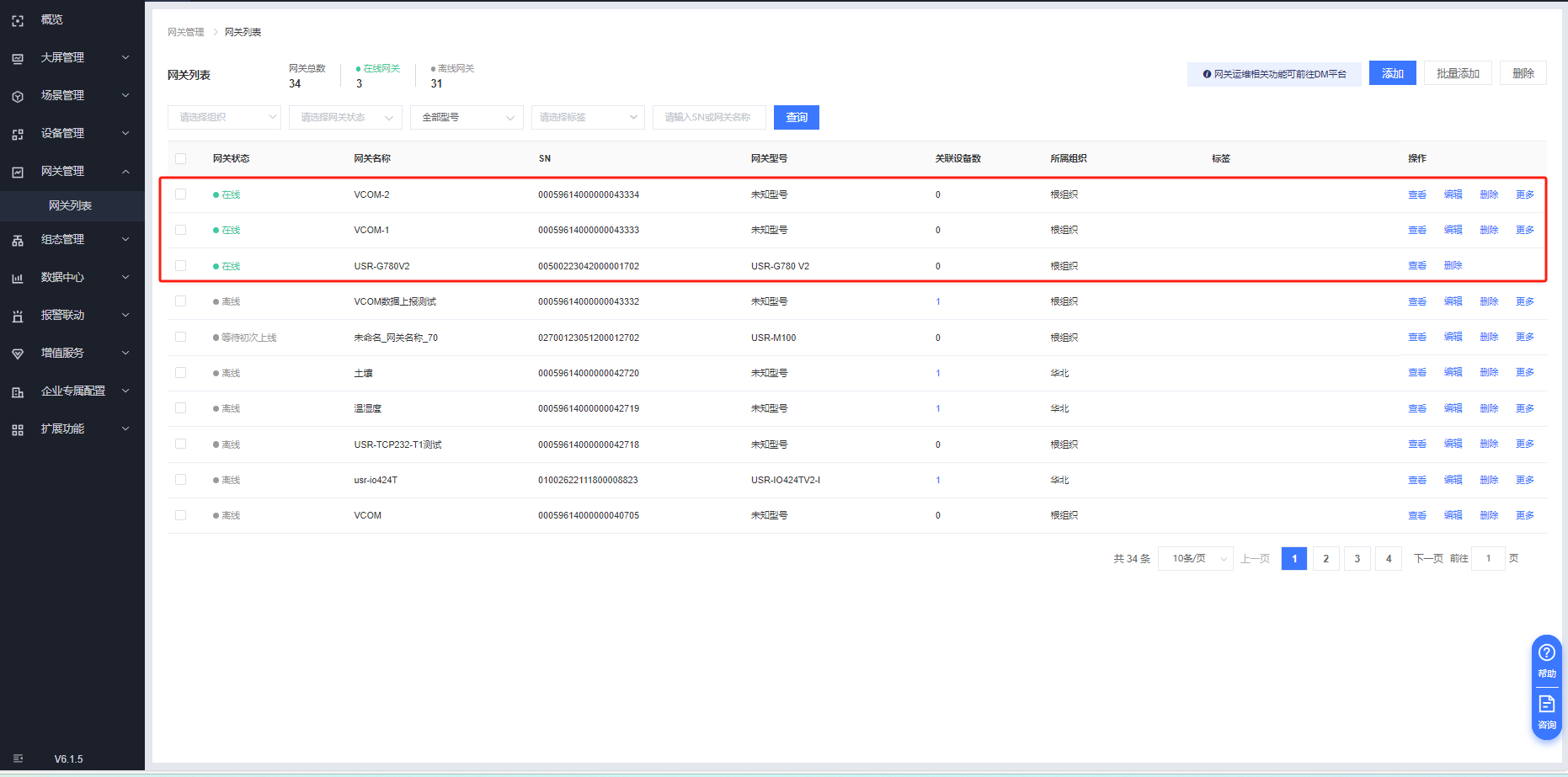The height and width of the screenshot is (777, 1568).
Task: Open the 帮助 help icon
Action: pos(1546,653)
